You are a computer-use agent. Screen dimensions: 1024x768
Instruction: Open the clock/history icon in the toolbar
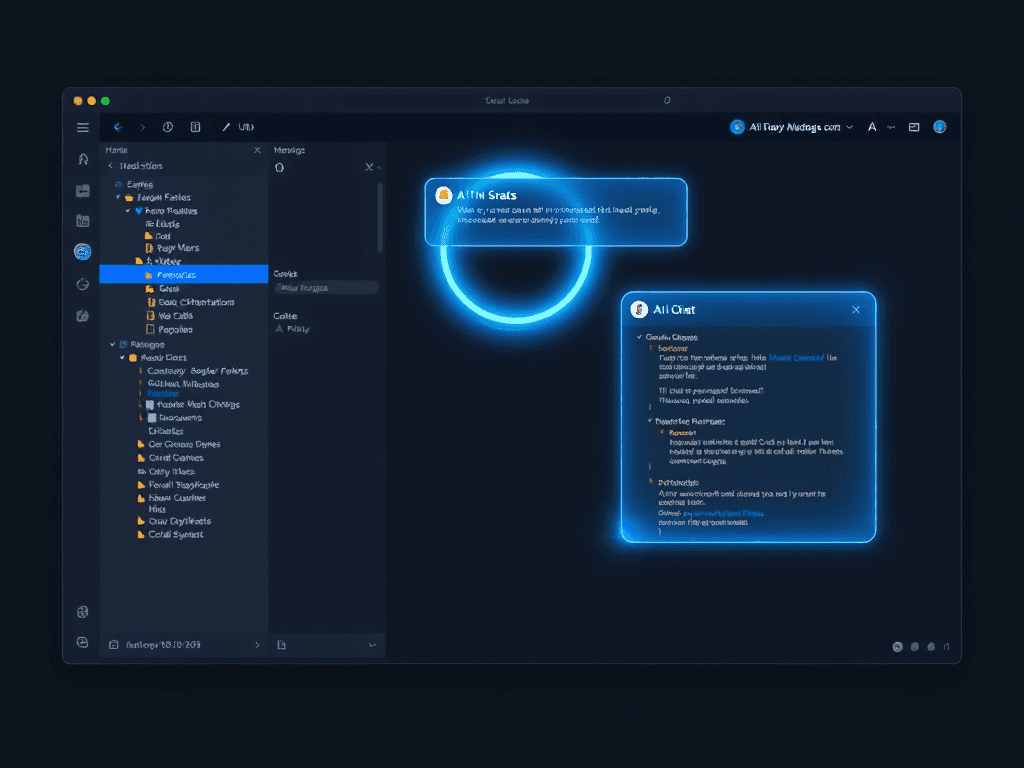168,127
